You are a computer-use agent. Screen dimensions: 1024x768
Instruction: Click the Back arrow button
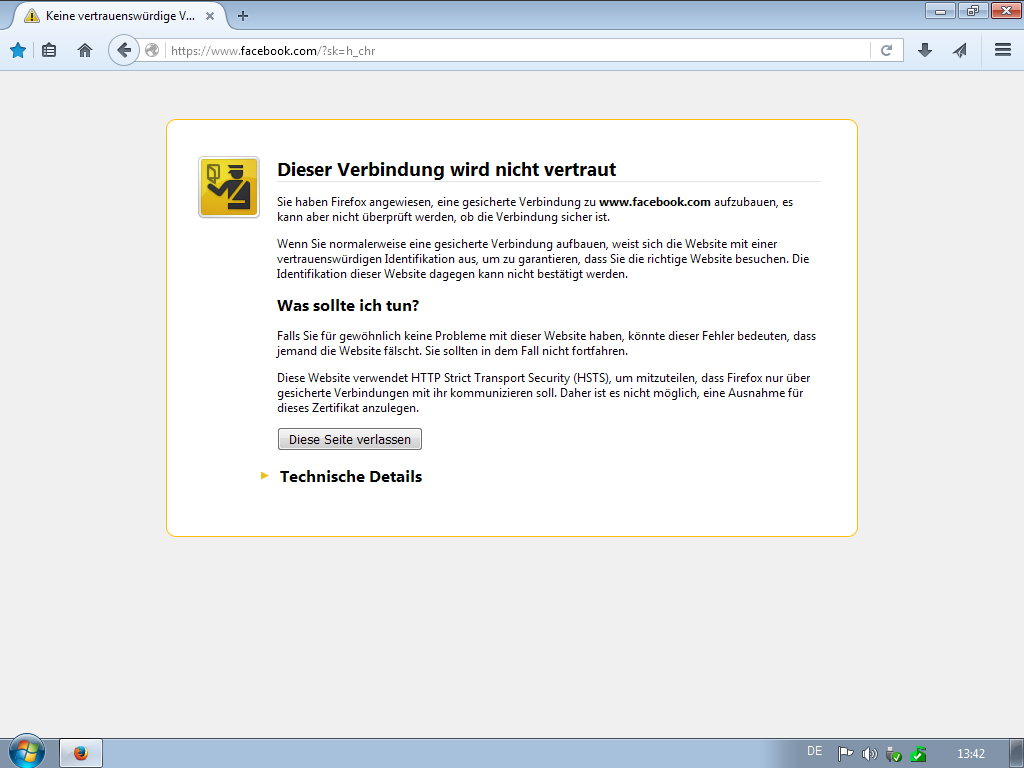[123, 50]
